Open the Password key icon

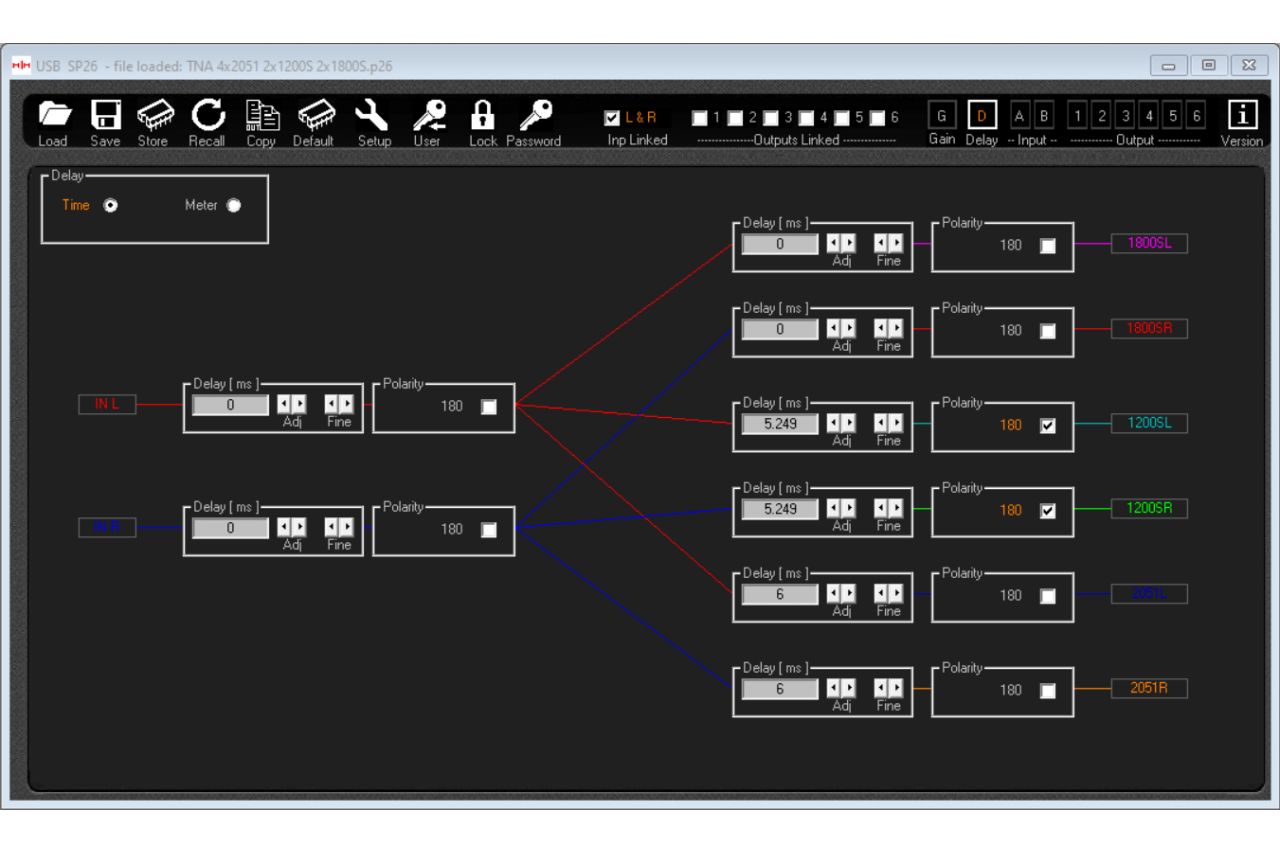[534, 116]
